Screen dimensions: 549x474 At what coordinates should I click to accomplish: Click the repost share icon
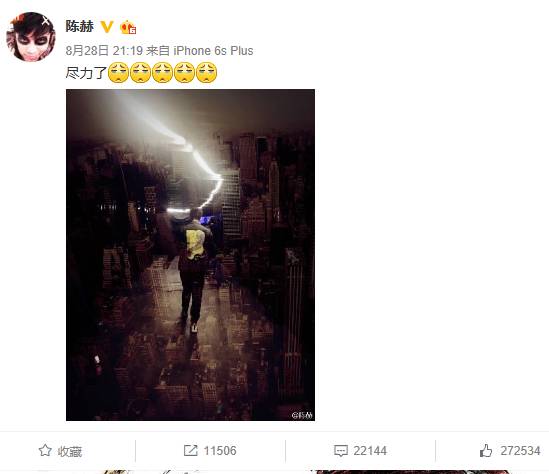(x=190, y=451)
